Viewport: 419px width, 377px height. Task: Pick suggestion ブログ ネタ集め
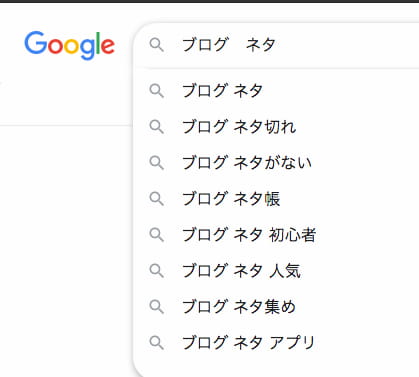pyautogui.click(x=276, y=307)
